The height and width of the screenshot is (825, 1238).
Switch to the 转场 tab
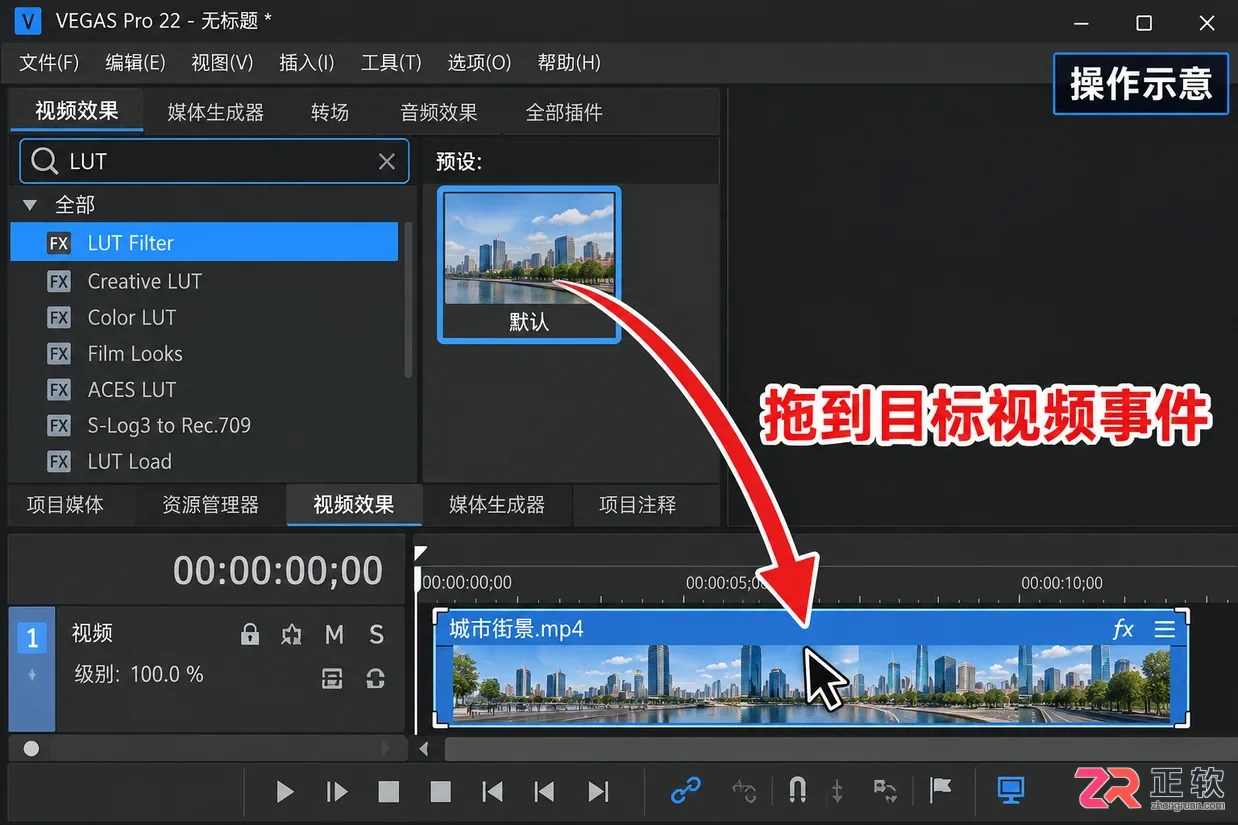[330, 112]
